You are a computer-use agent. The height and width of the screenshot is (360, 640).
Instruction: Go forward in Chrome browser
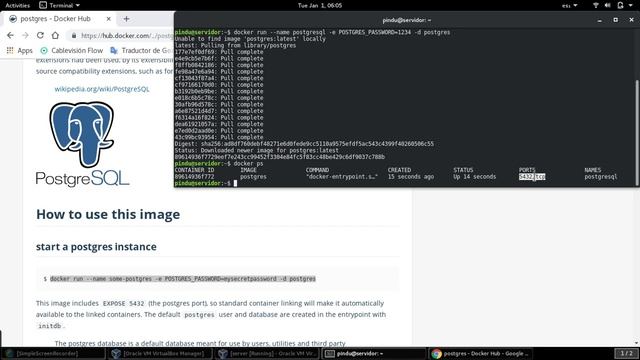coord(25,36)
